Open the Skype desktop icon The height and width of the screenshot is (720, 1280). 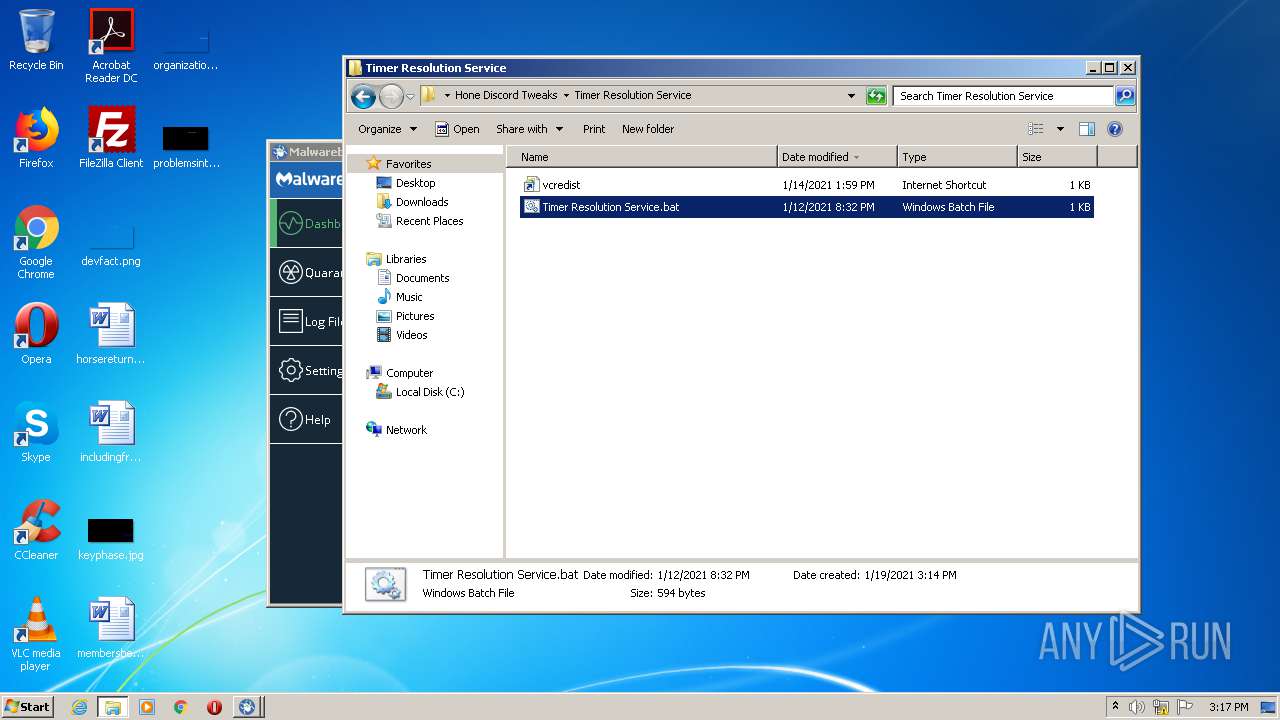[36, 432]
